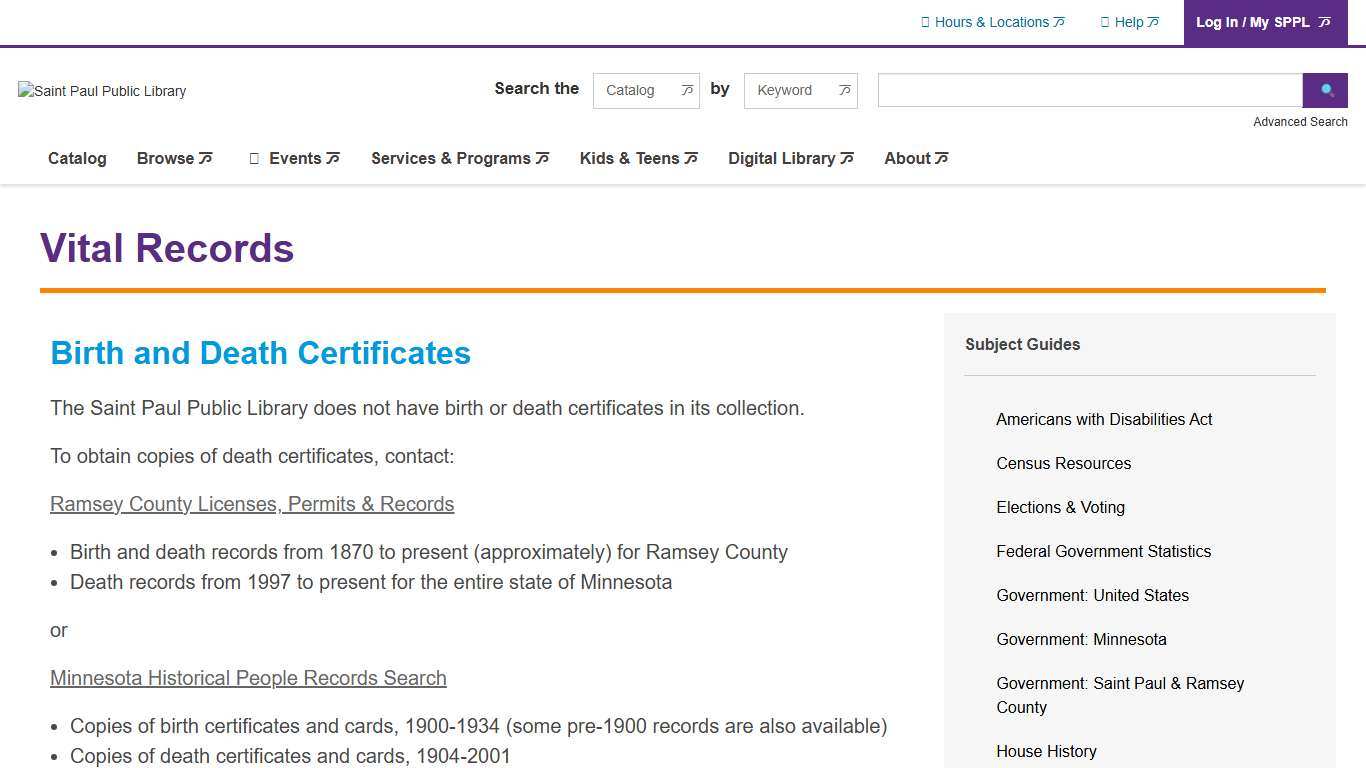
Task: Click inside the catalog search input field
Action: pyautogui.click(x=1089, y=90)
